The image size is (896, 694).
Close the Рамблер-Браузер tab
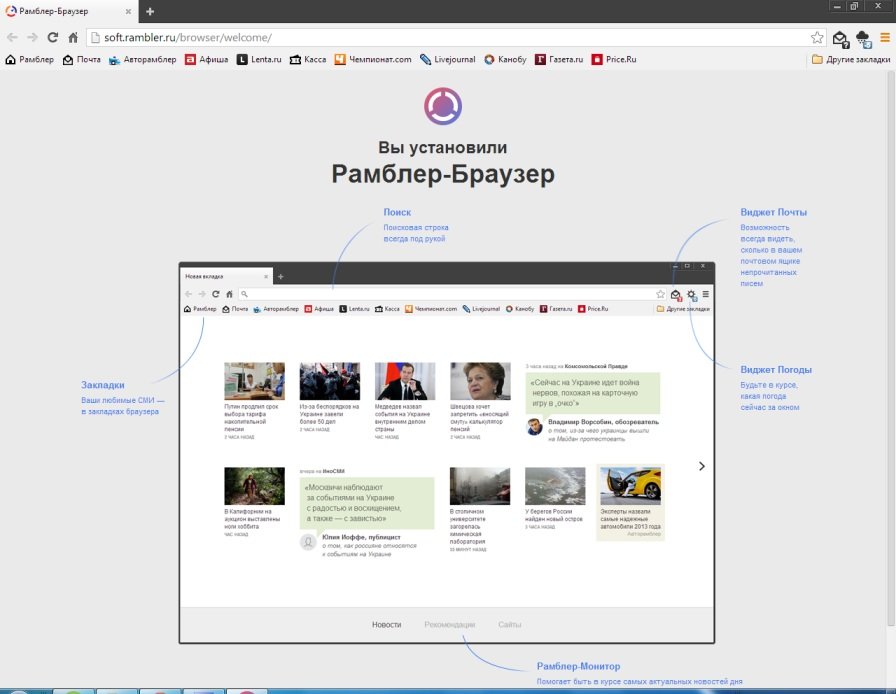coord(128,11)
